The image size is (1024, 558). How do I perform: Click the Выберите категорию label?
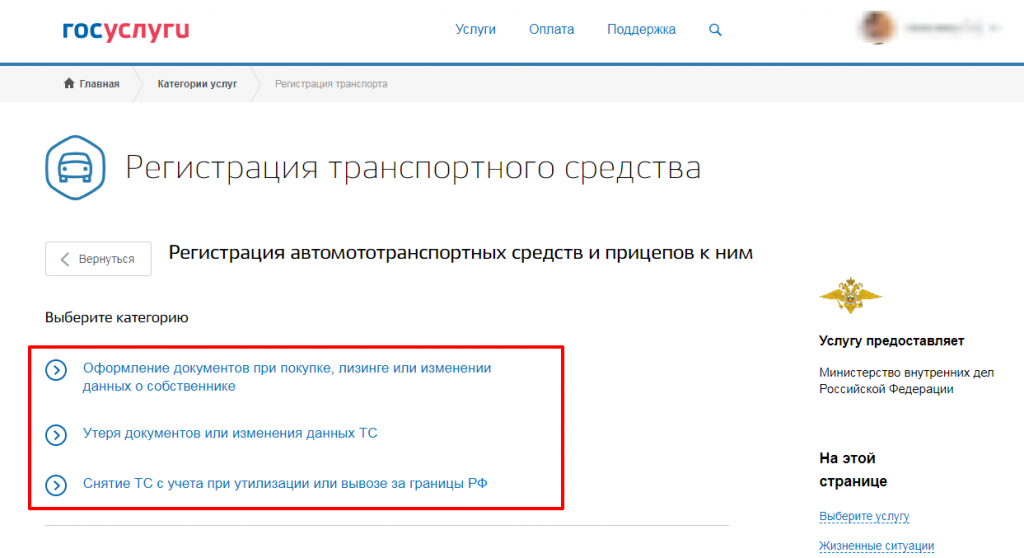click(x=116, y=318)
